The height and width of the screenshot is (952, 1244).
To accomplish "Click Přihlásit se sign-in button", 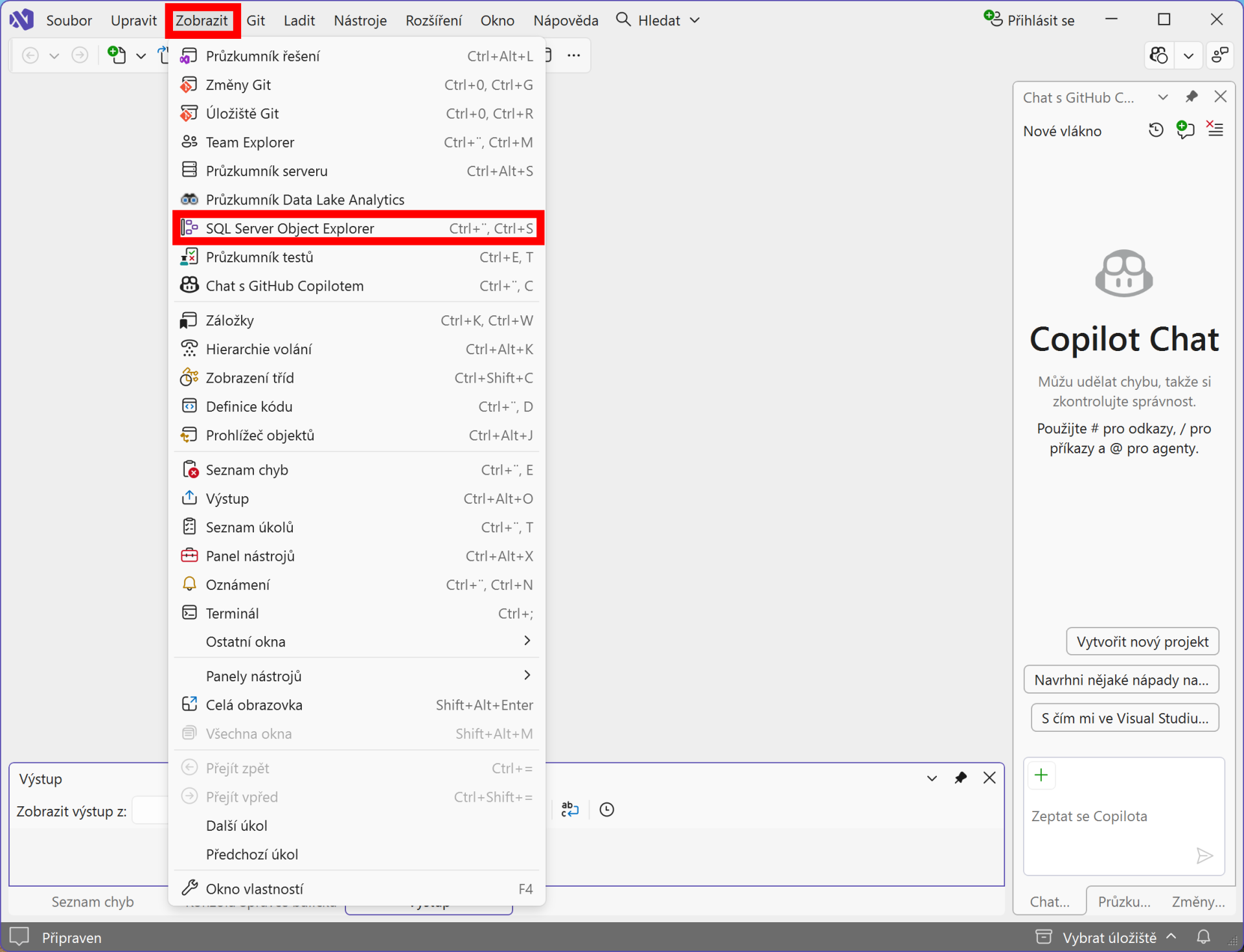I will [x=1029, y=20].
